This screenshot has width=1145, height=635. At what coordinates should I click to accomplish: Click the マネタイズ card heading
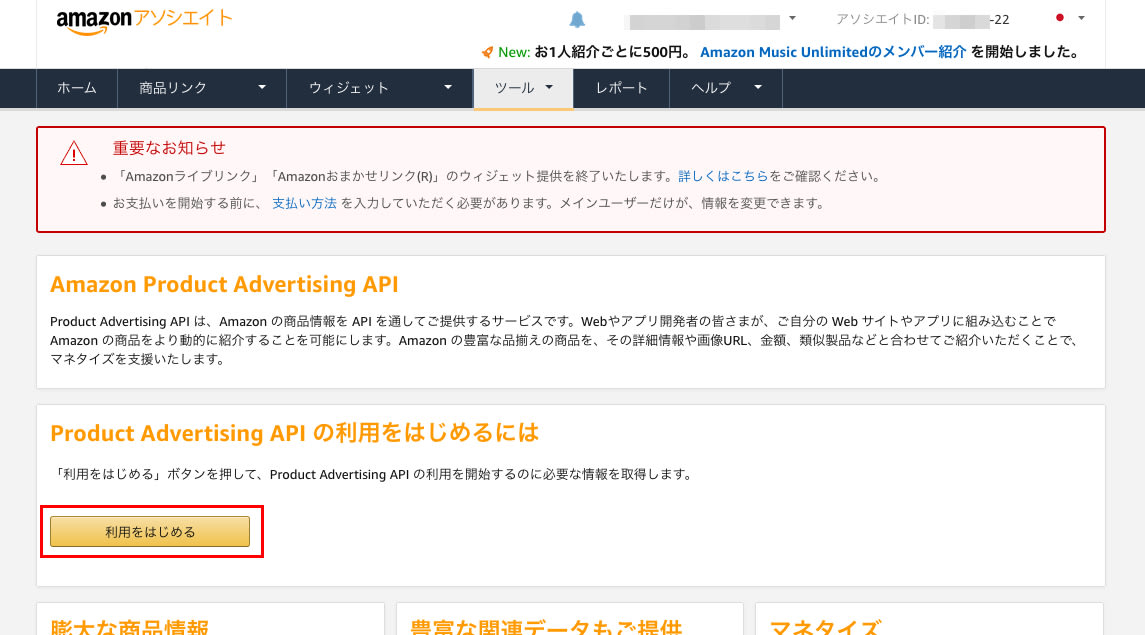(825, 627)
